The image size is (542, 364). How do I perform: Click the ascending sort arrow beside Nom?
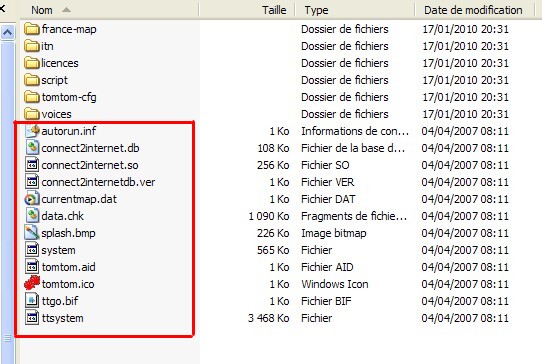pos(66,10)
